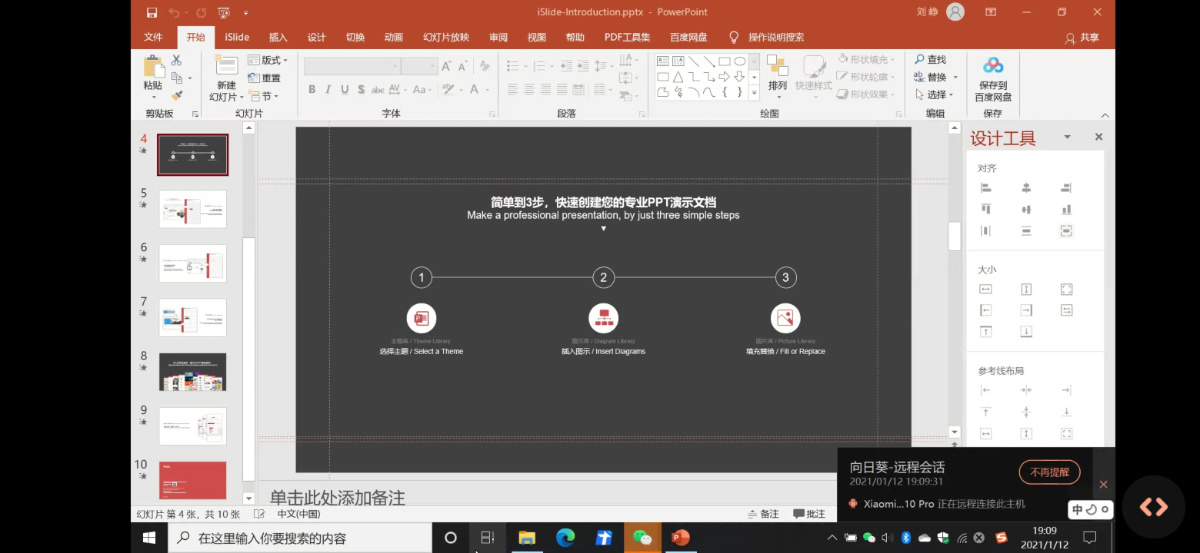
Task: Click the notes area 单击此处添加备注
Action: [337, 497]
